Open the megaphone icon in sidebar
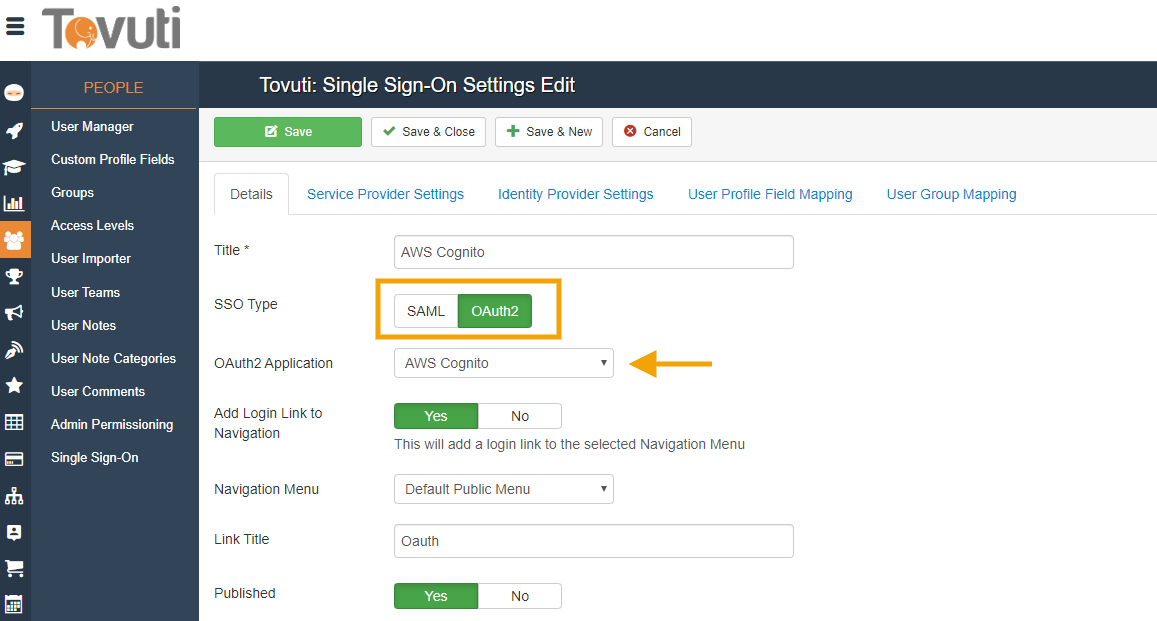The height and width of the screenshot is (621, 1157). (15, 313)
